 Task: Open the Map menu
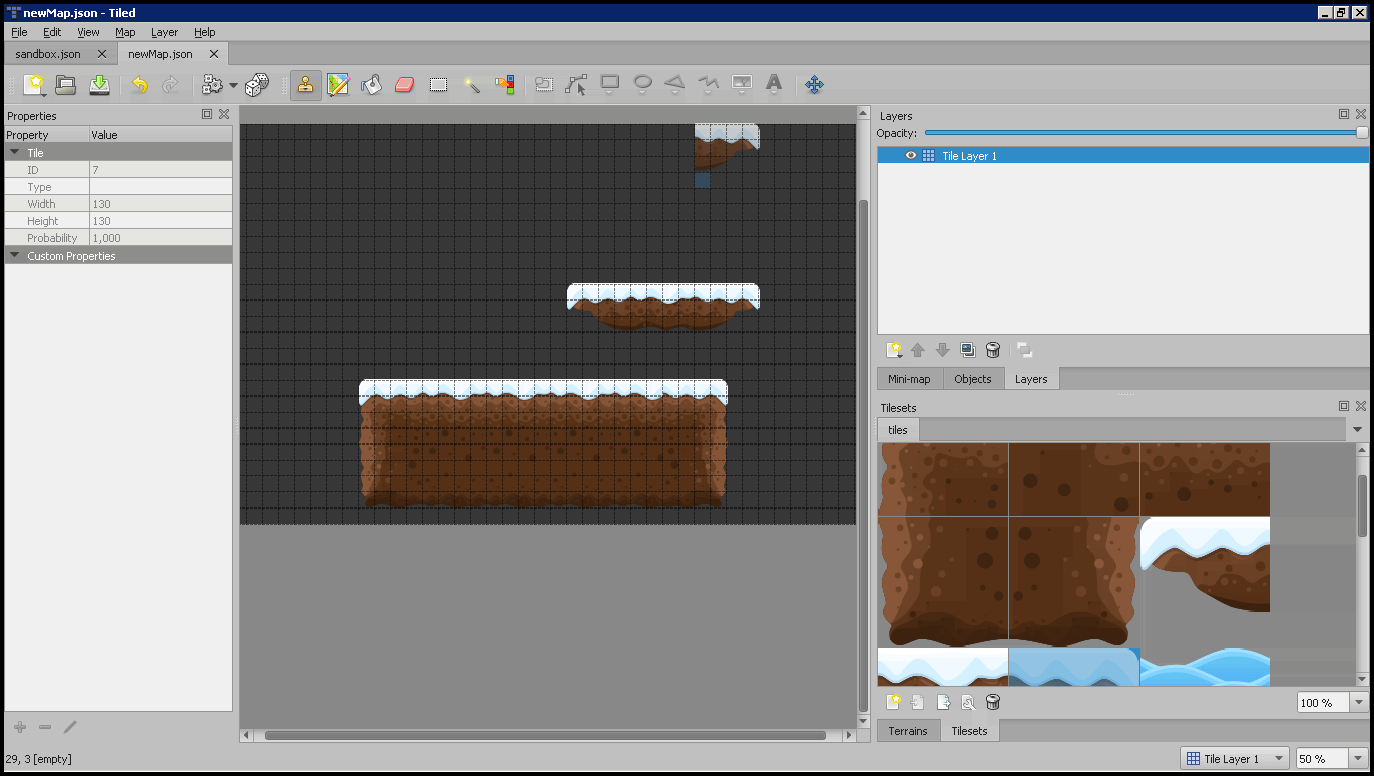pyautogui.click(x=125, y=32)
